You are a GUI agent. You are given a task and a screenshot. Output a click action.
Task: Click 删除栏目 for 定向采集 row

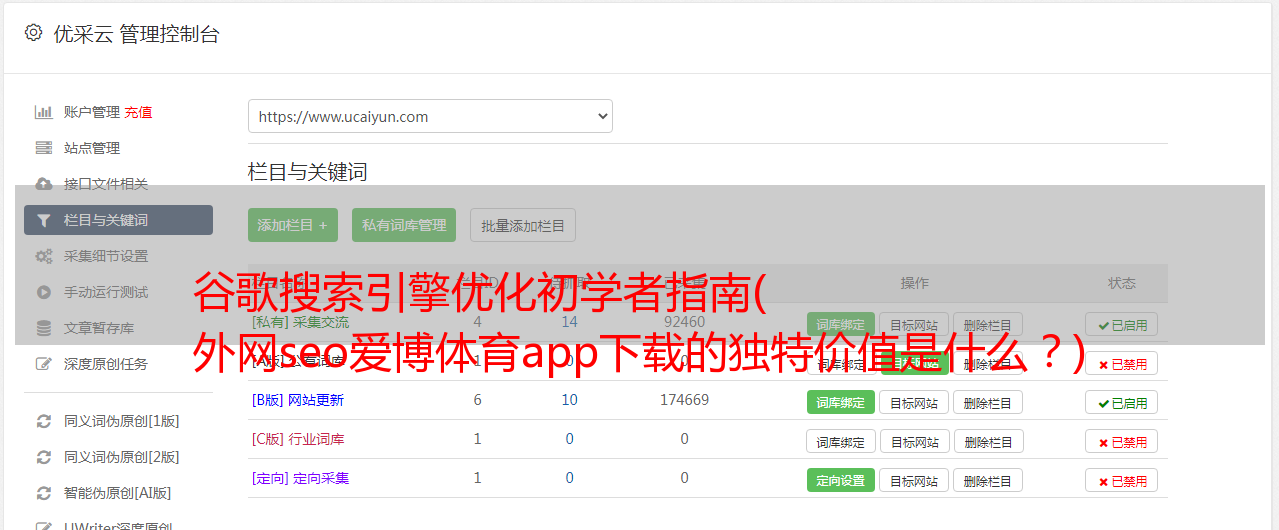(x=988, y=480)
